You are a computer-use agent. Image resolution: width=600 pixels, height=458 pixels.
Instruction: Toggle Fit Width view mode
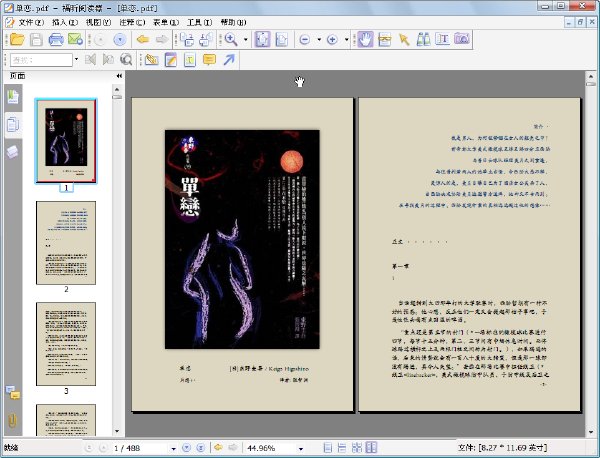pyautogui.click(x=282, y=39)
